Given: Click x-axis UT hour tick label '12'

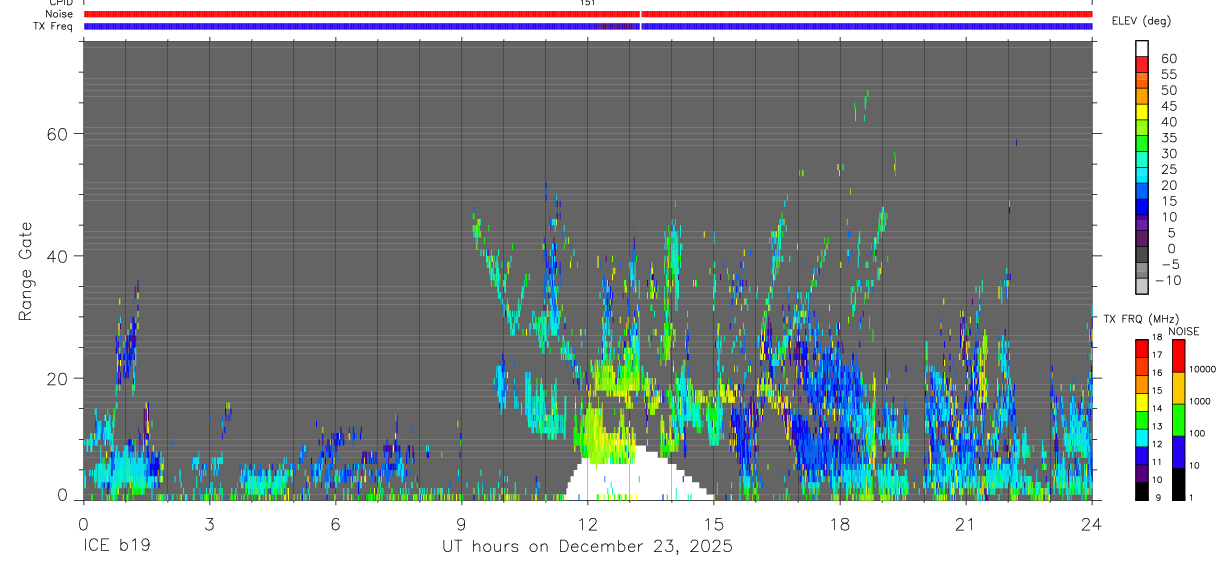Looking at the screenshot, I should [588, 524].
